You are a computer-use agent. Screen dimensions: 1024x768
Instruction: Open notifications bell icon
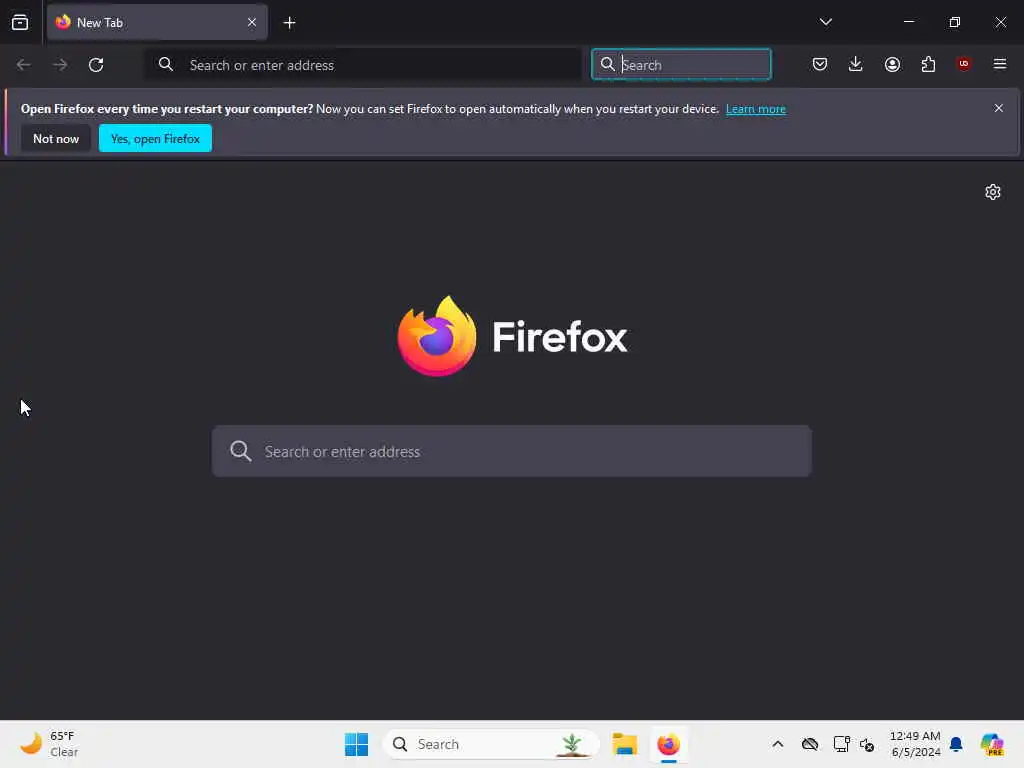click(x=956, y=744)
